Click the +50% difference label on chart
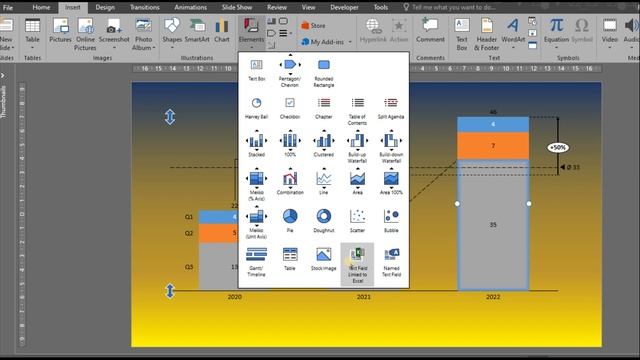The width and height of the screenshot is (640, 360). (558, 147)
